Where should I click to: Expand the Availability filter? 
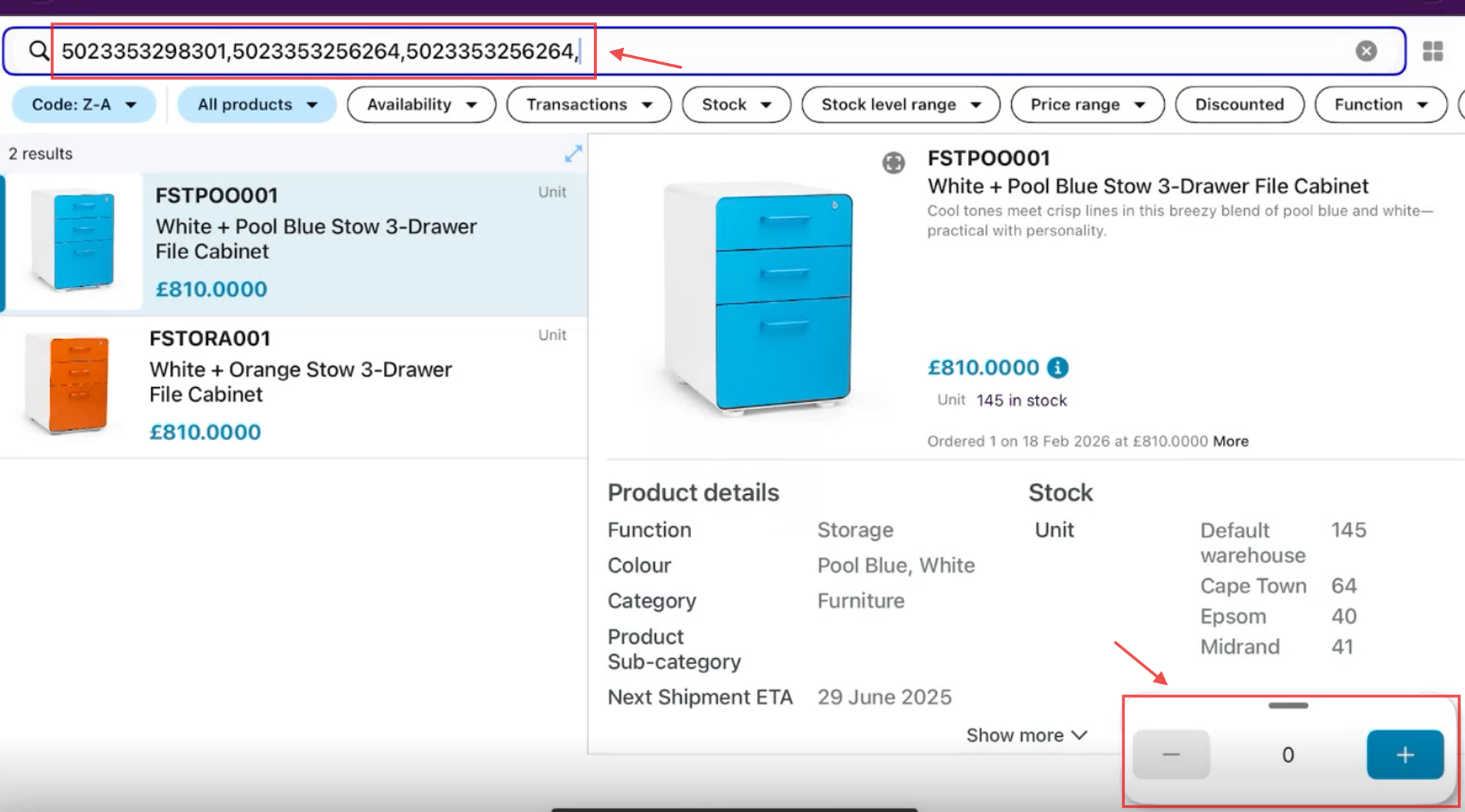(x=421, y=105)
